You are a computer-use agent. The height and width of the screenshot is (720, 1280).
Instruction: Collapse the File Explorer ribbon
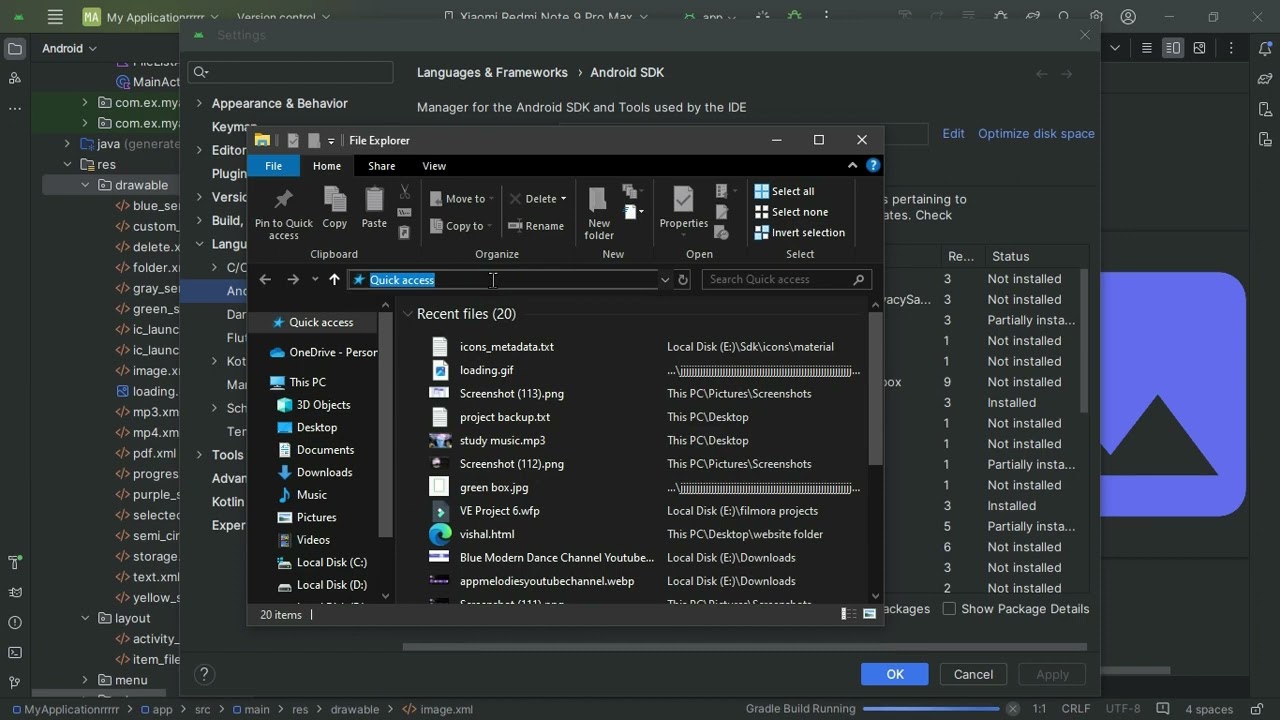852,166
